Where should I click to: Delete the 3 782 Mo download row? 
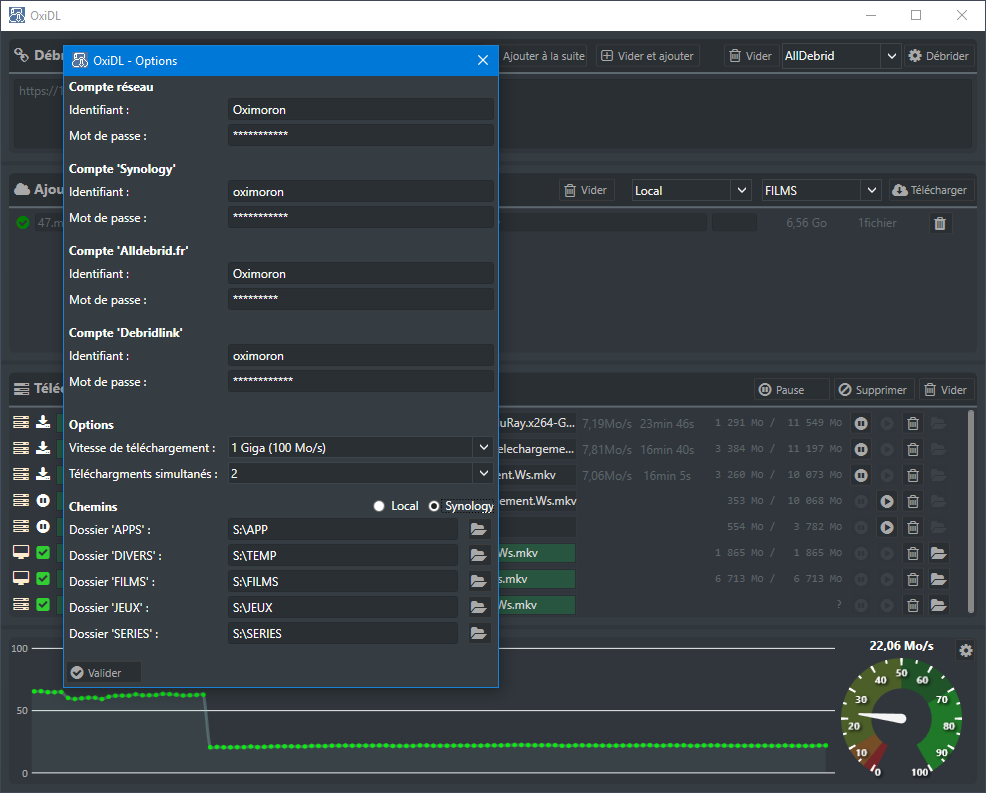(x=912, y=527)
